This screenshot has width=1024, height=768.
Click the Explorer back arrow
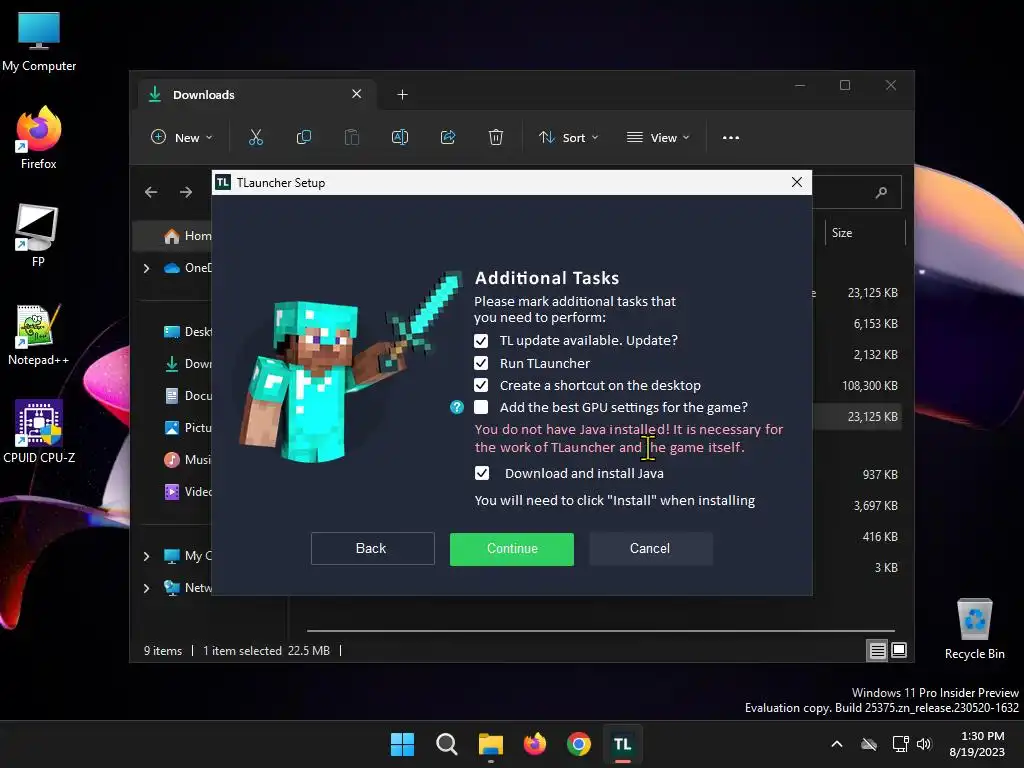coord(151,192)
